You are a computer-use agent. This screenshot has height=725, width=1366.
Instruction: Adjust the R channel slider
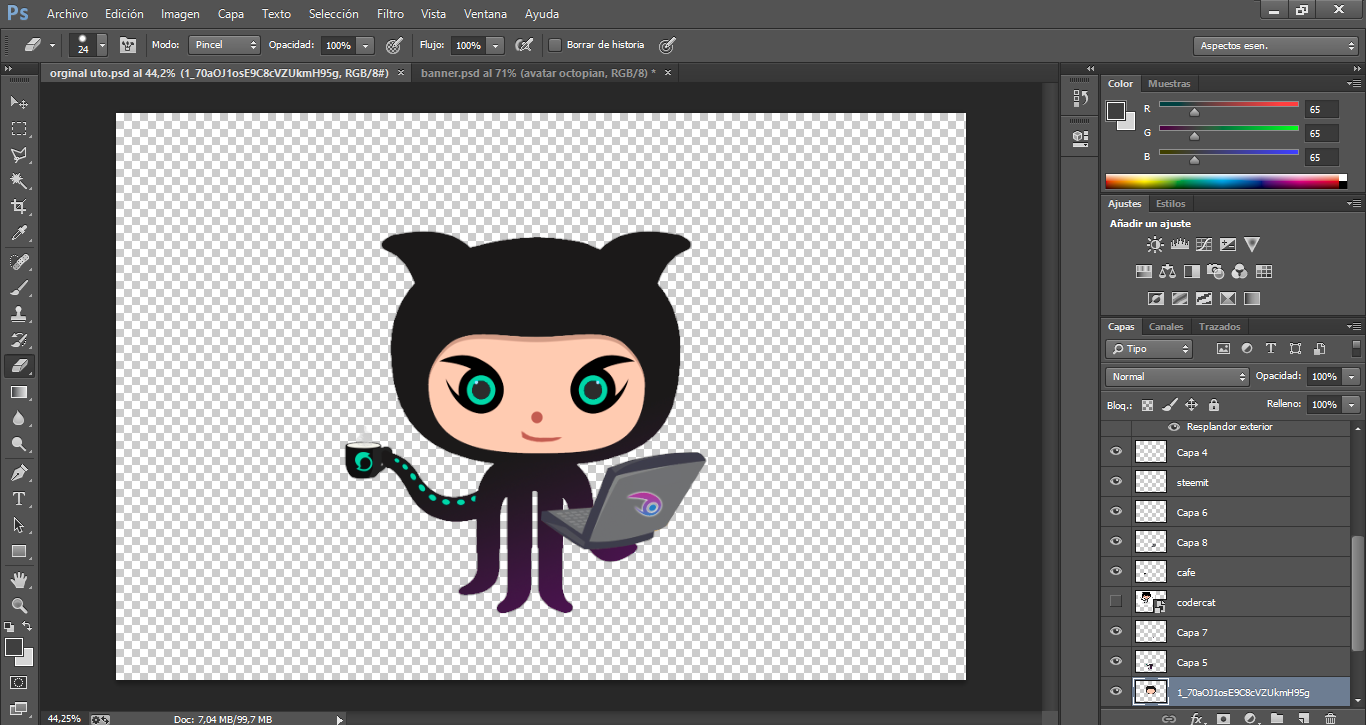[x=1194, y=112]
